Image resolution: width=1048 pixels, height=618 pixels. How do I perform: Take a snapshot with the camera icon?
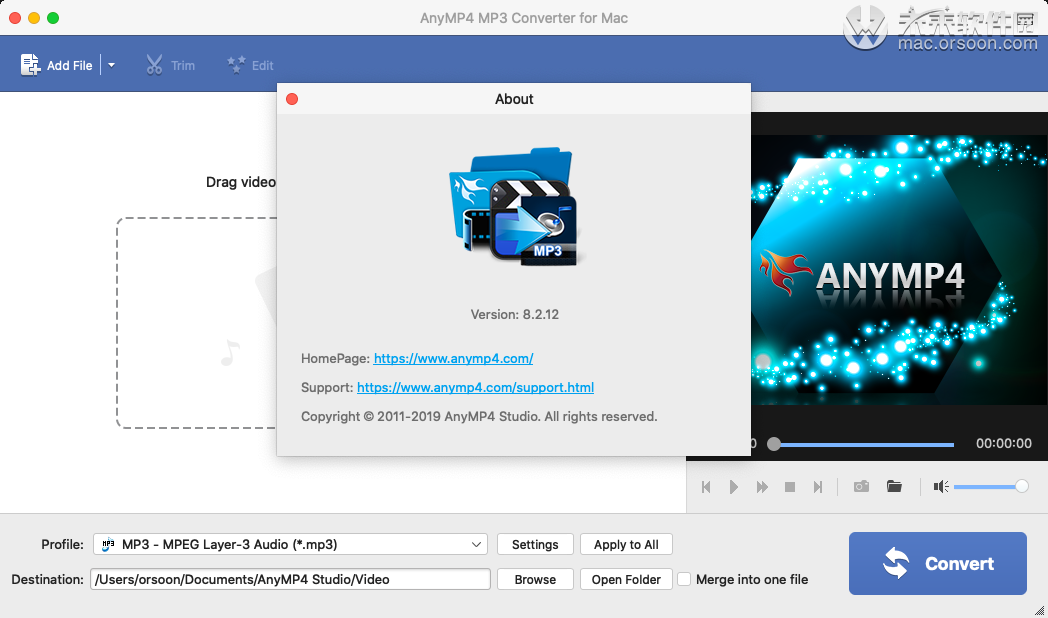[862, 486]
